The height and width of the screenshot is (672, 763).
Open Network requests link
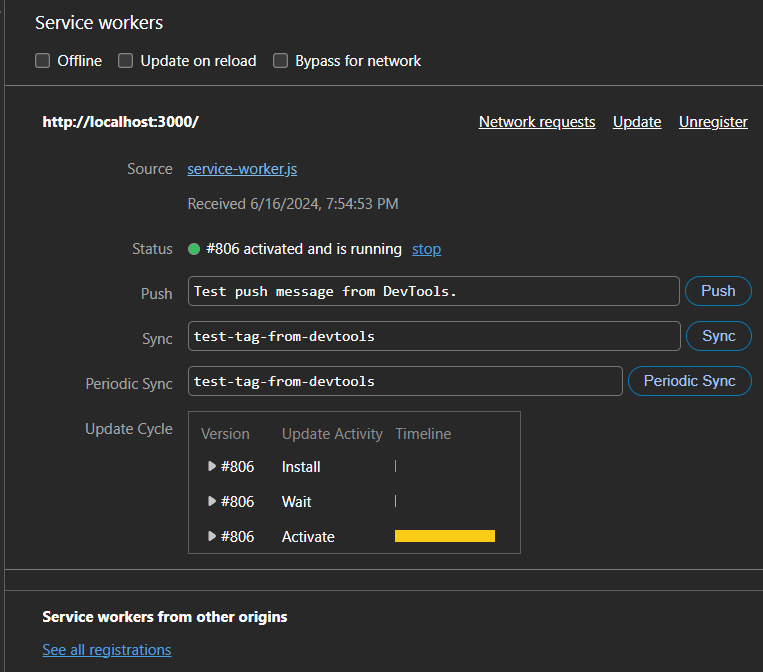pyautogui.click(x=537, y=122)
